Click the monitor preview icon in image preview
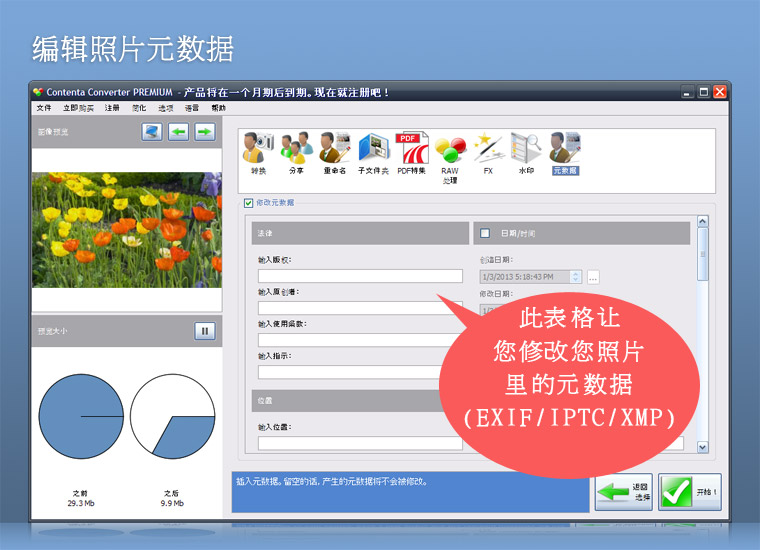The height and width of the screenshot is (550, 760). pos(152,131)
